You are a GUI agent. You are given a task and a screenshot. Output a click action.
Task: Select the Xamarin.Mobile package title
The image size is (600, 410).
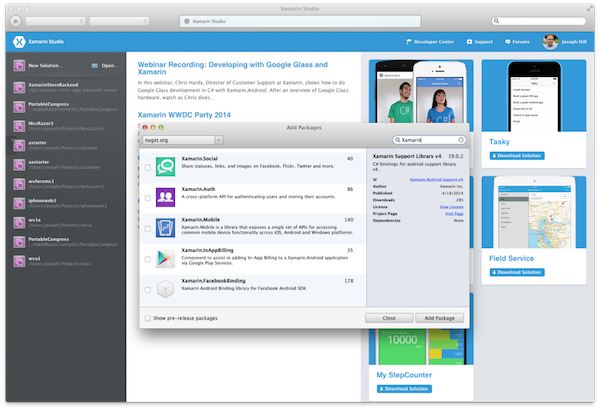[201, 220]
